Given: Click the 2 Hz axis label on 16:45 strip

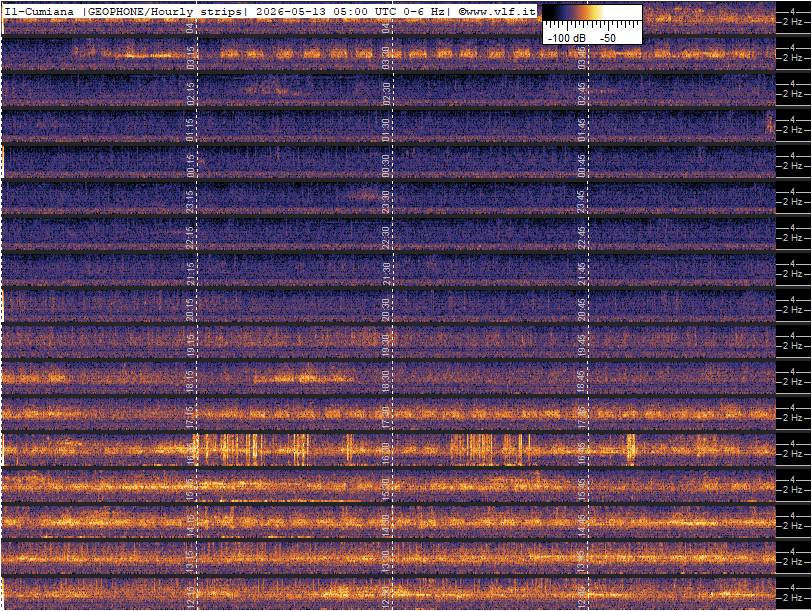Looking at the screenshot, I should pos(793,454).
